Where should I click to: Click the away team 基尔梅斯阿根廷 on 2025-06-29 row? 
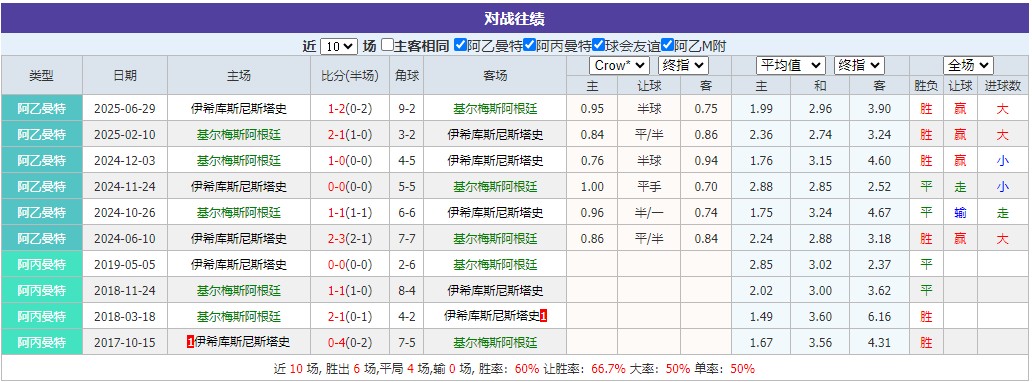click(x=495, y=109)
